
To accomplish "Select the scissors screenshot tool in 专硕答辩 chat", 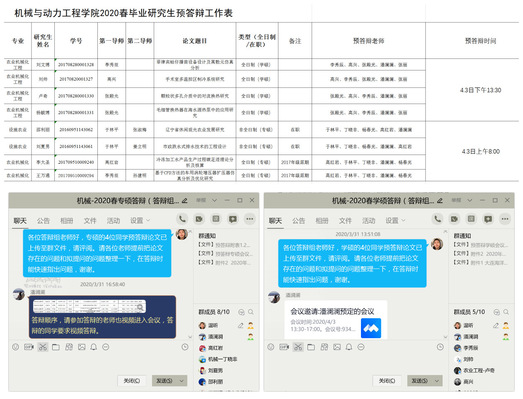I will tap(42, 347).
